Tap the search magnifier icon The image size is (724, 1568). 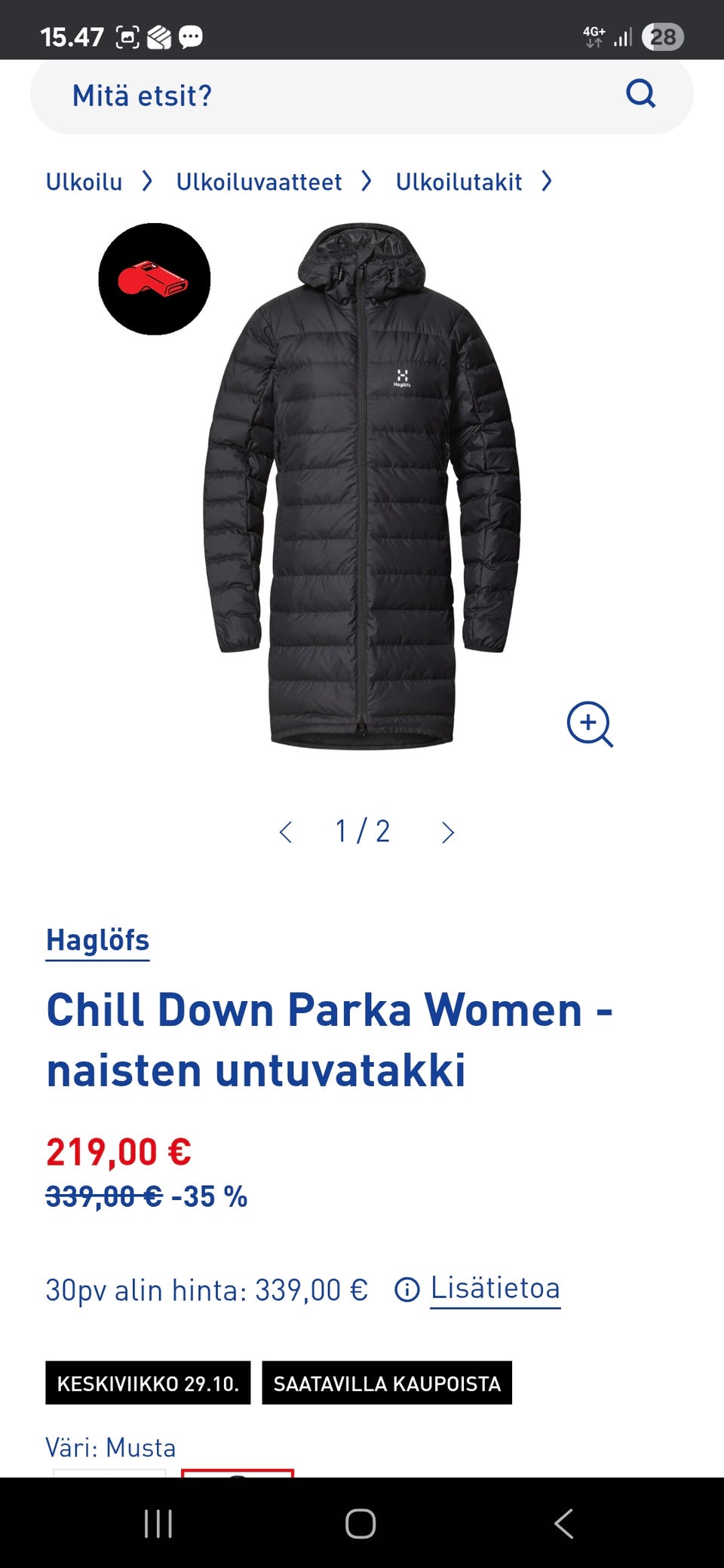coord(641,94)
